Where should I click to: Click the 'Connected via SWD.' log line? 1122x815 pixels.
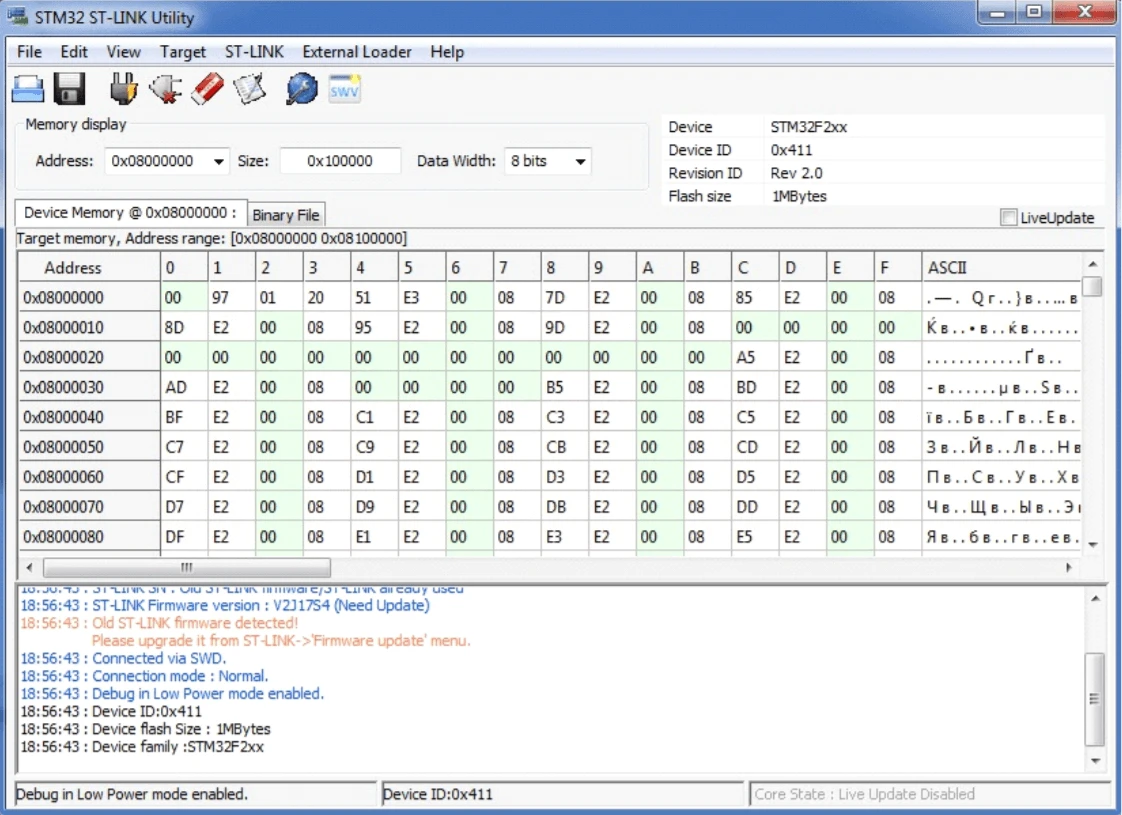click(123, 658)
